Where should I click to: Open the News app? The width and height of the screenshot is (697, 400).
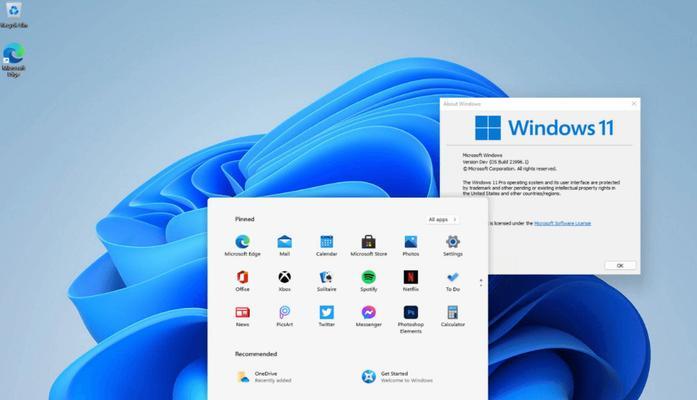coord(242,316)
